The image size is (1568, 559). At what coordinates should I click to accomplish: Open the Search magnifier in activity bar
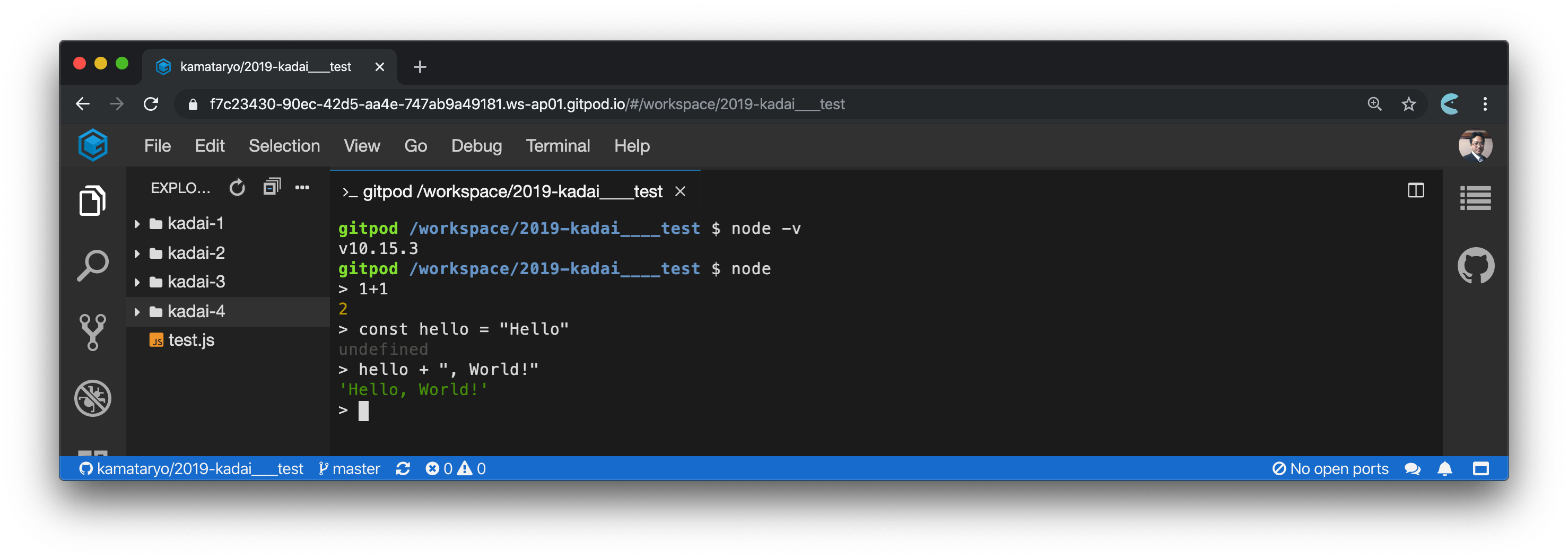pyautogui.click(x=92, y=266)
